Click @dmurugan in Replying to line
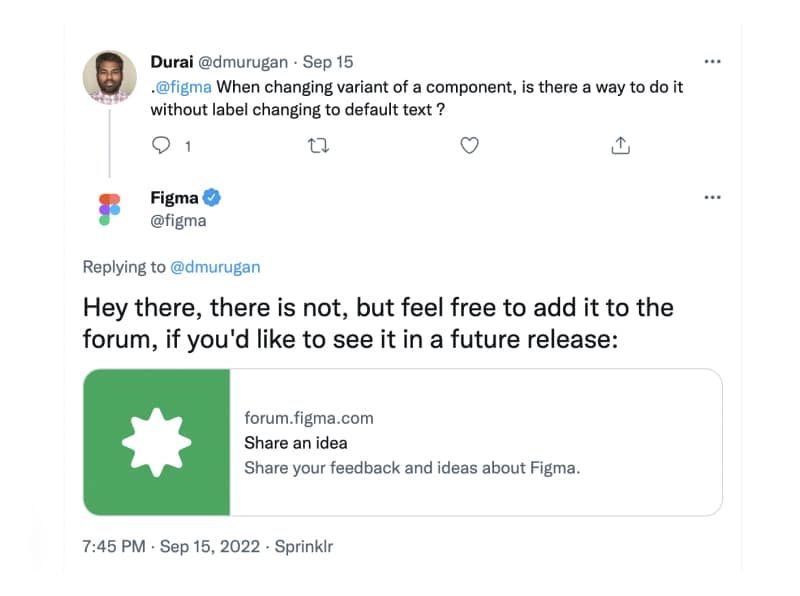The width and height of the screenshot is (800, 596). [215, 267]
